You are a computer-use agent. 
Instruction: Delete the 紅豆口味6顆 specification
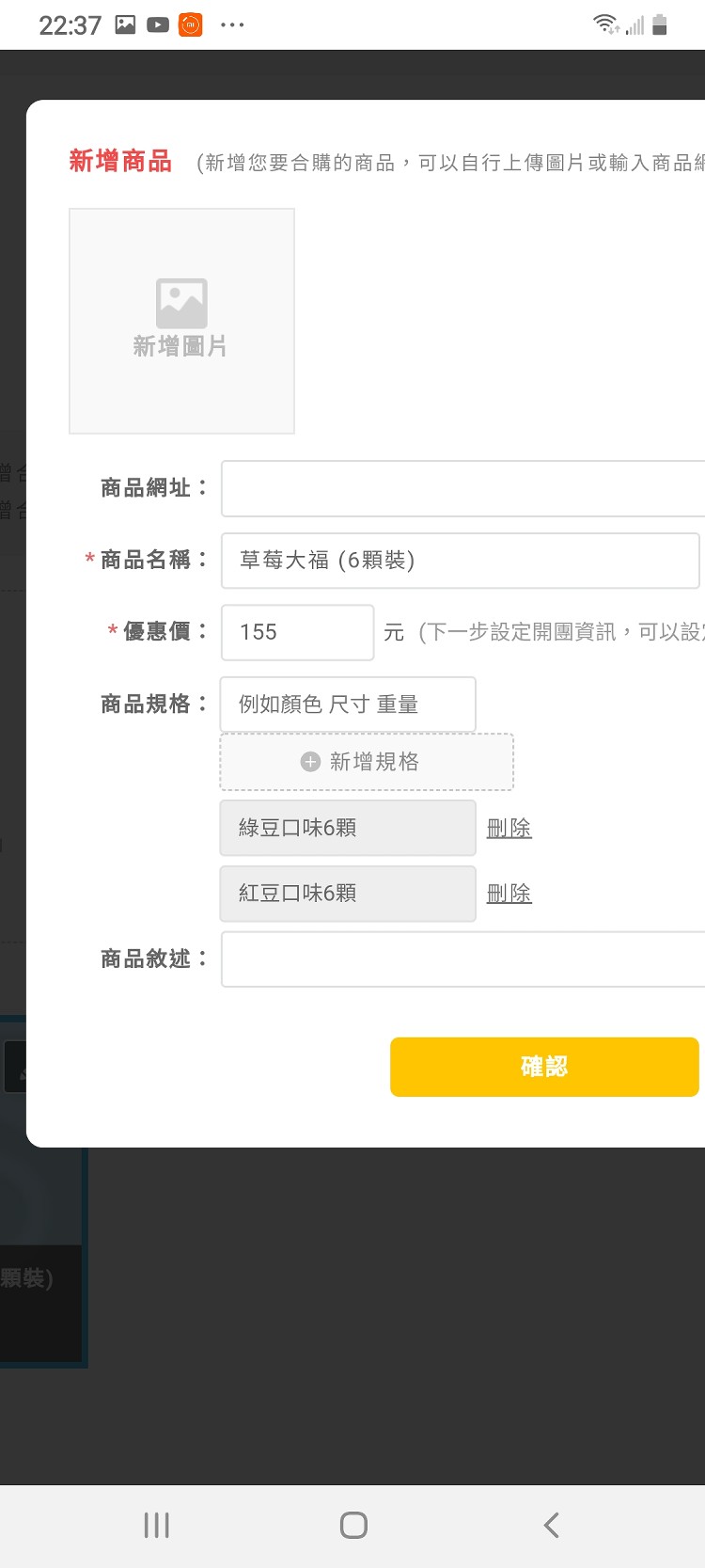pyautogui.click(x=509, y=894)
